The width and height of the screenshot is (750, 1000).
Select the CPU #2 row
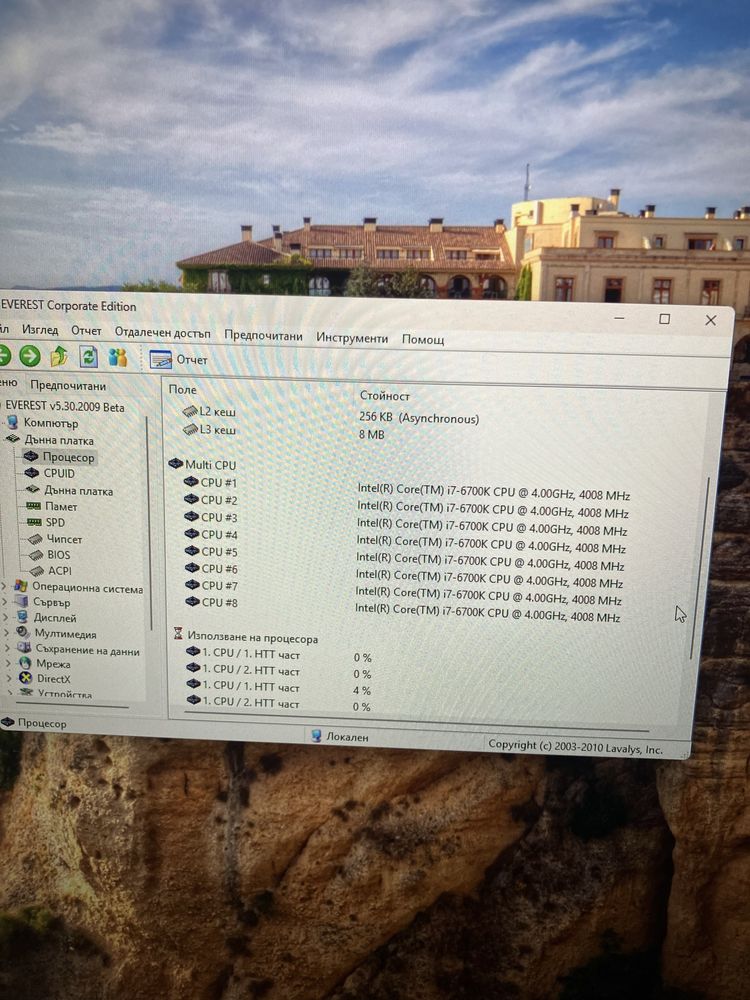(406, 505)
